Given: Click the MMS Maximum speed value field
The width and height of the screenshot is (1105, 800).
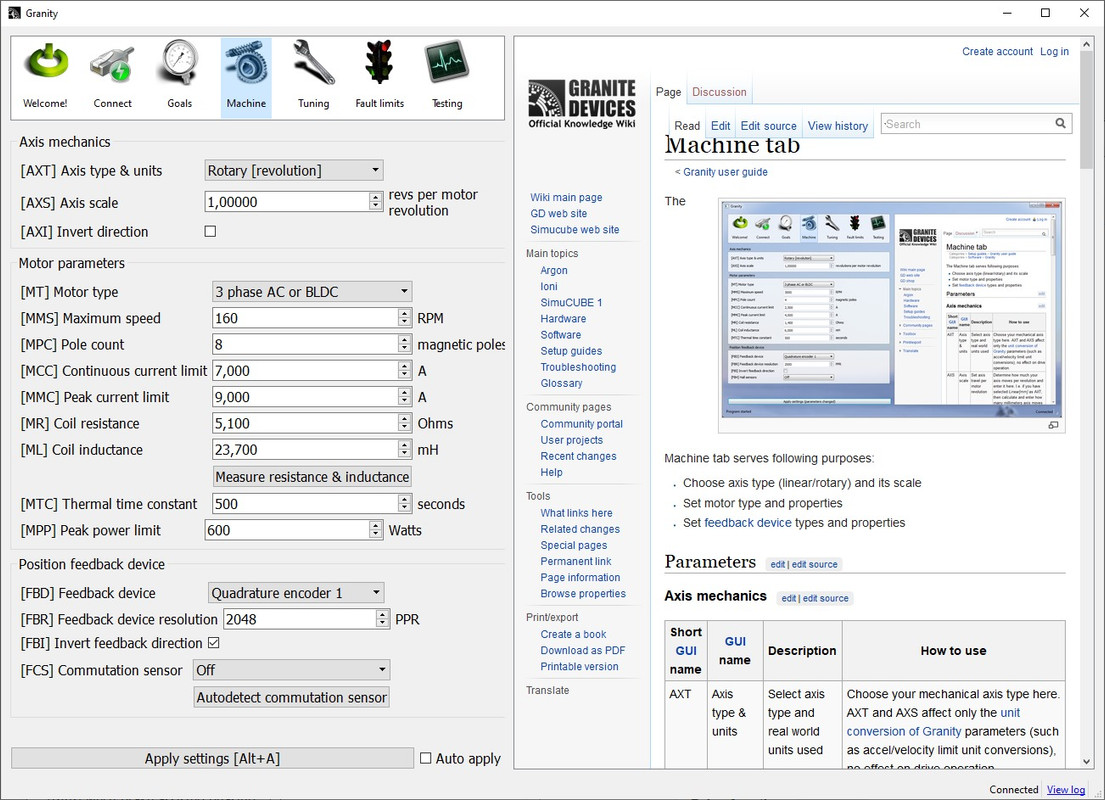Looking at the screenshot, I should (x=305, y=318).
